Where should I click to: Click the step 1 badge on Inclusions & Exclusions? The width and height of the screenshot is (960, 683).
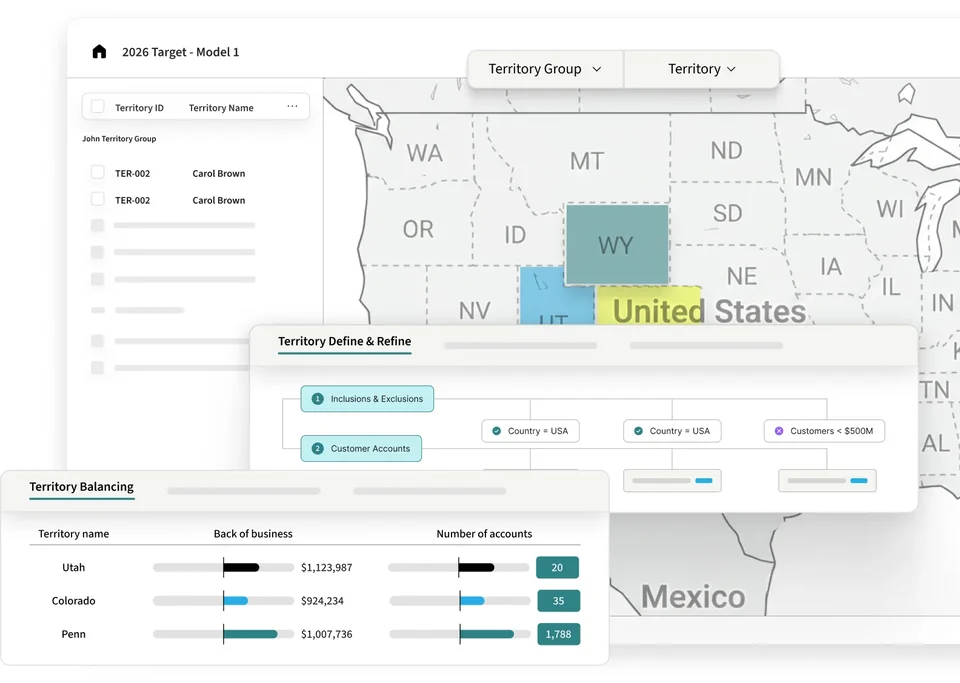point(317,399)
